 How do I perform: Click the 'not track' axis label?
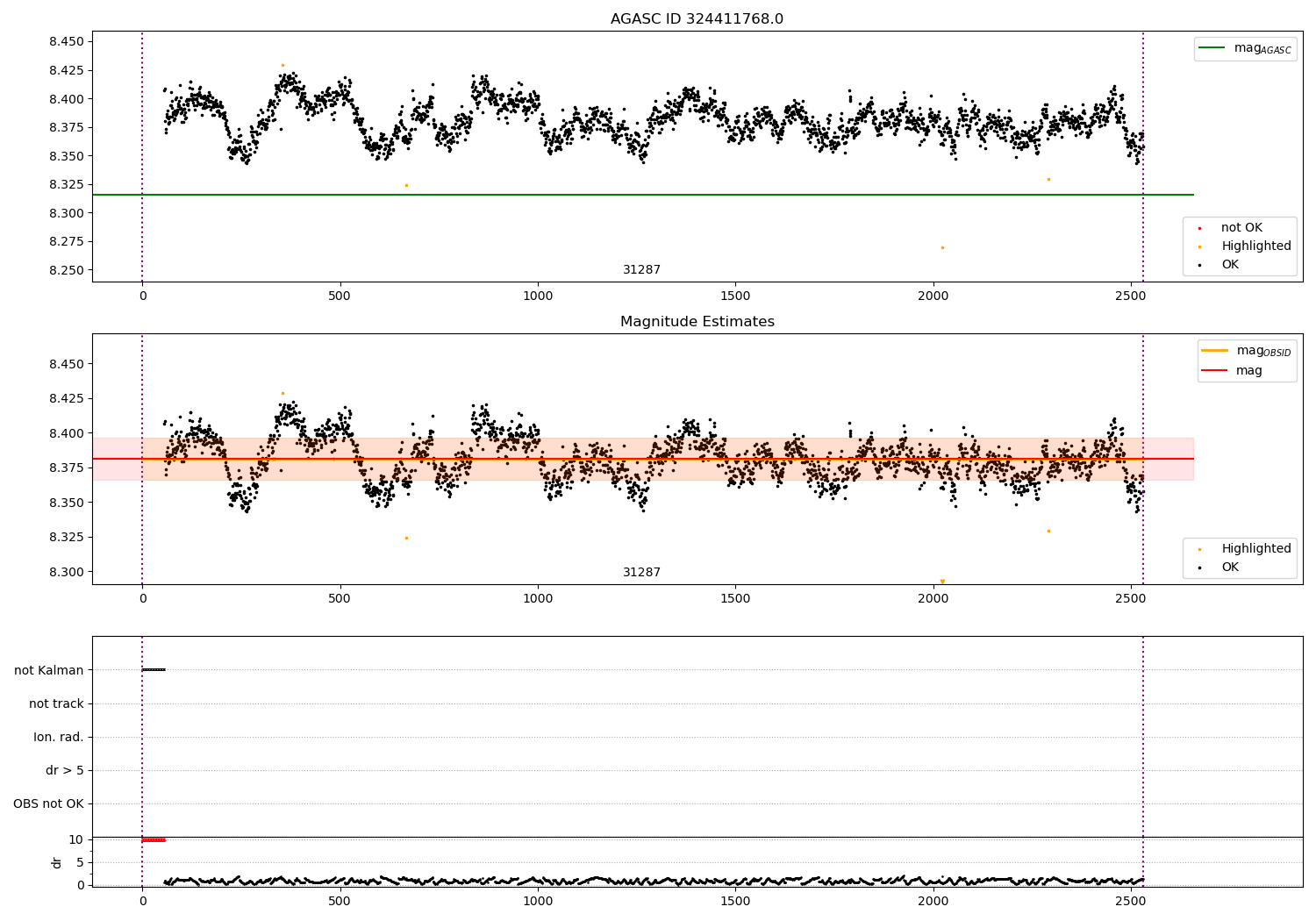coord(56,703)
